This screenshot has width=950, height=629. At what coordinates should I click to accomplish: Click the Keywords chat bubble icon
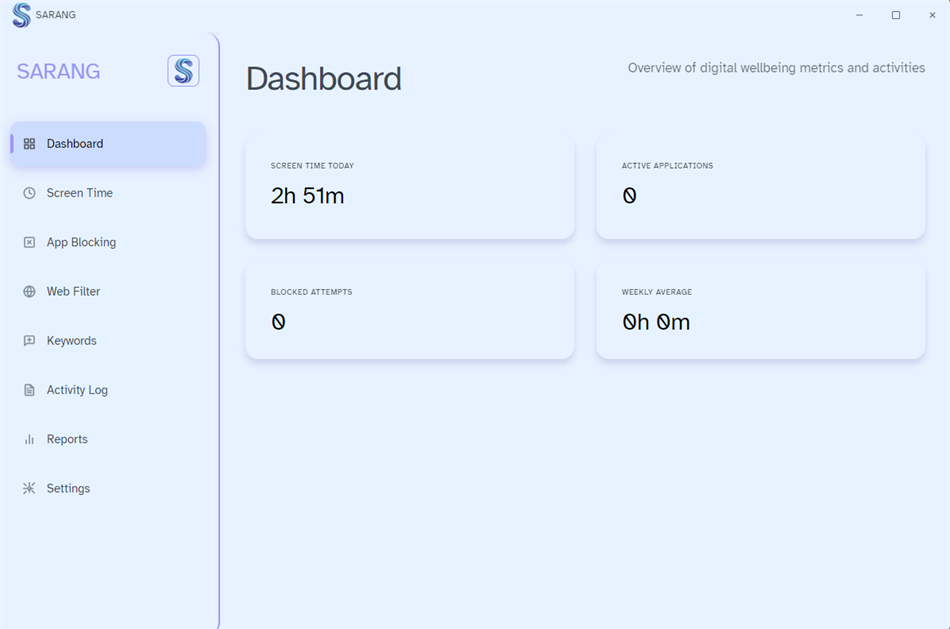pos(29,341)
